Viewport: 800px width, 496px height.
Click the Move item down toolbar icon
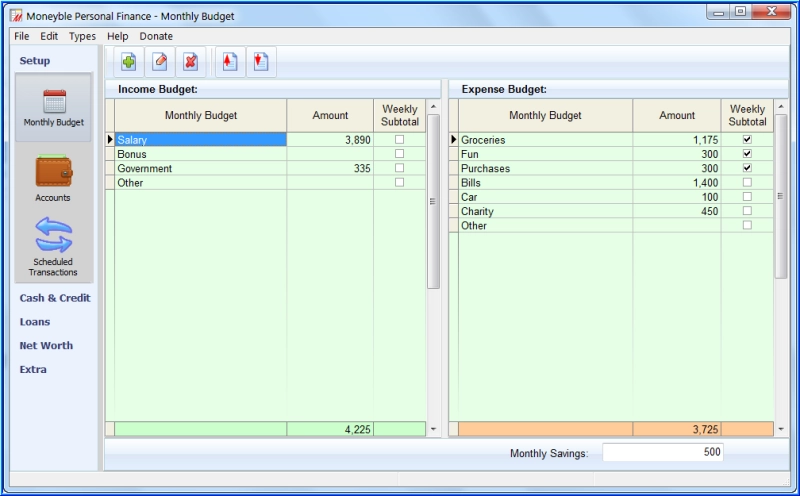coord(261,62)
